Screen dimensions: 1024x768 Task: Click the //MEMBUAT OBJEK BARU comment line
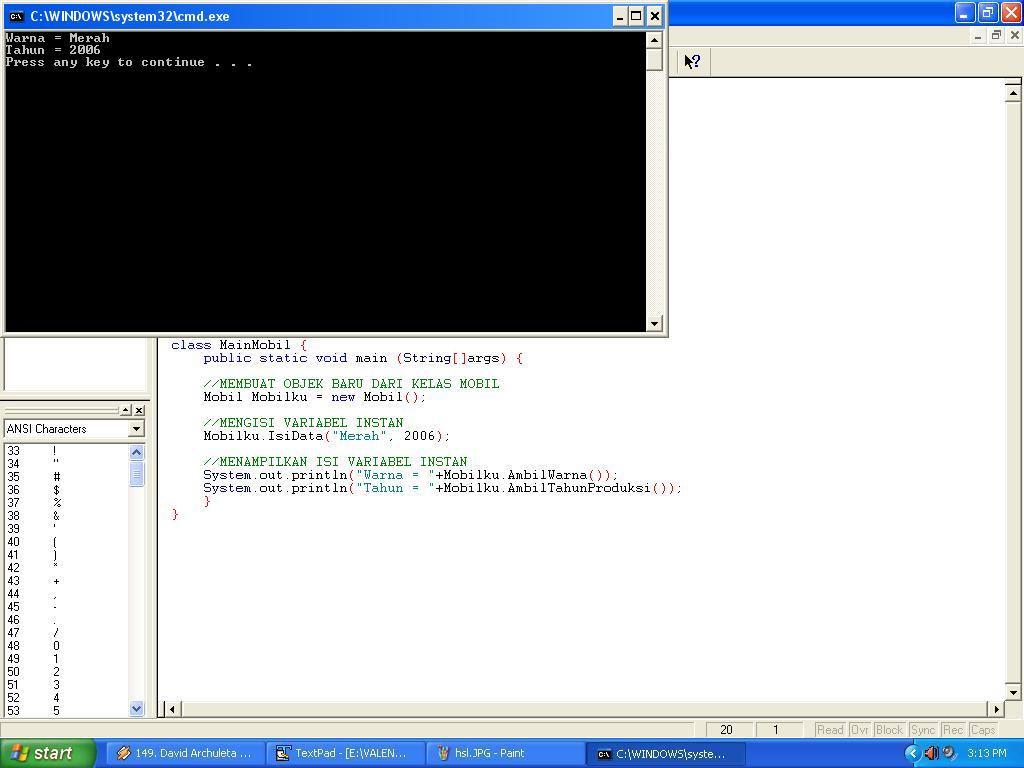click(351, 384)
